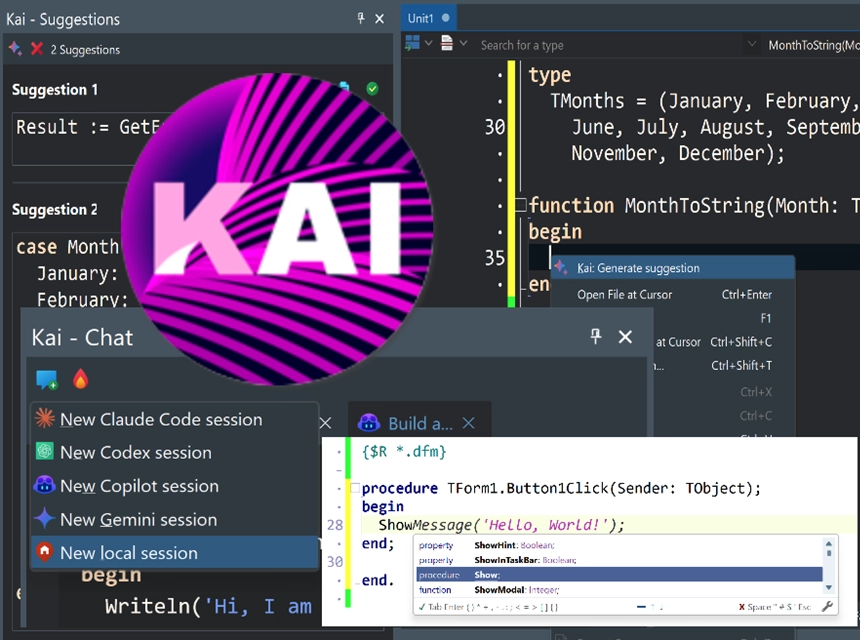Click the form/unit navigation toolbar icon
This screenshot has width=860, height=640.
tap(412, 43)
